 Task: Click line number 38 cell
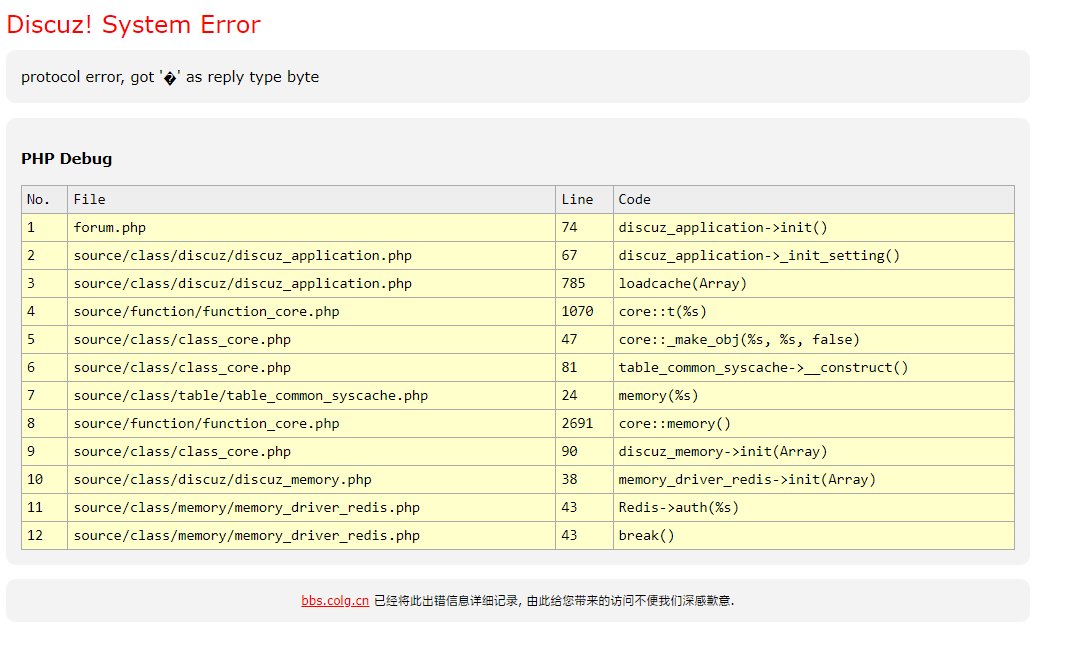(x=584, y=480)
